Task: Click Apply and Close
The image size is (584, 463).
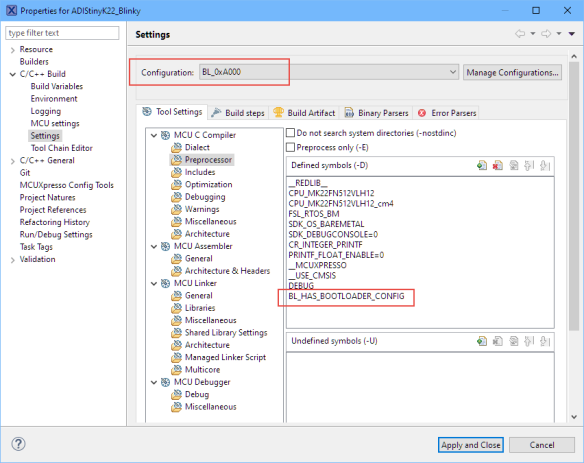Action: click(471, 445)
